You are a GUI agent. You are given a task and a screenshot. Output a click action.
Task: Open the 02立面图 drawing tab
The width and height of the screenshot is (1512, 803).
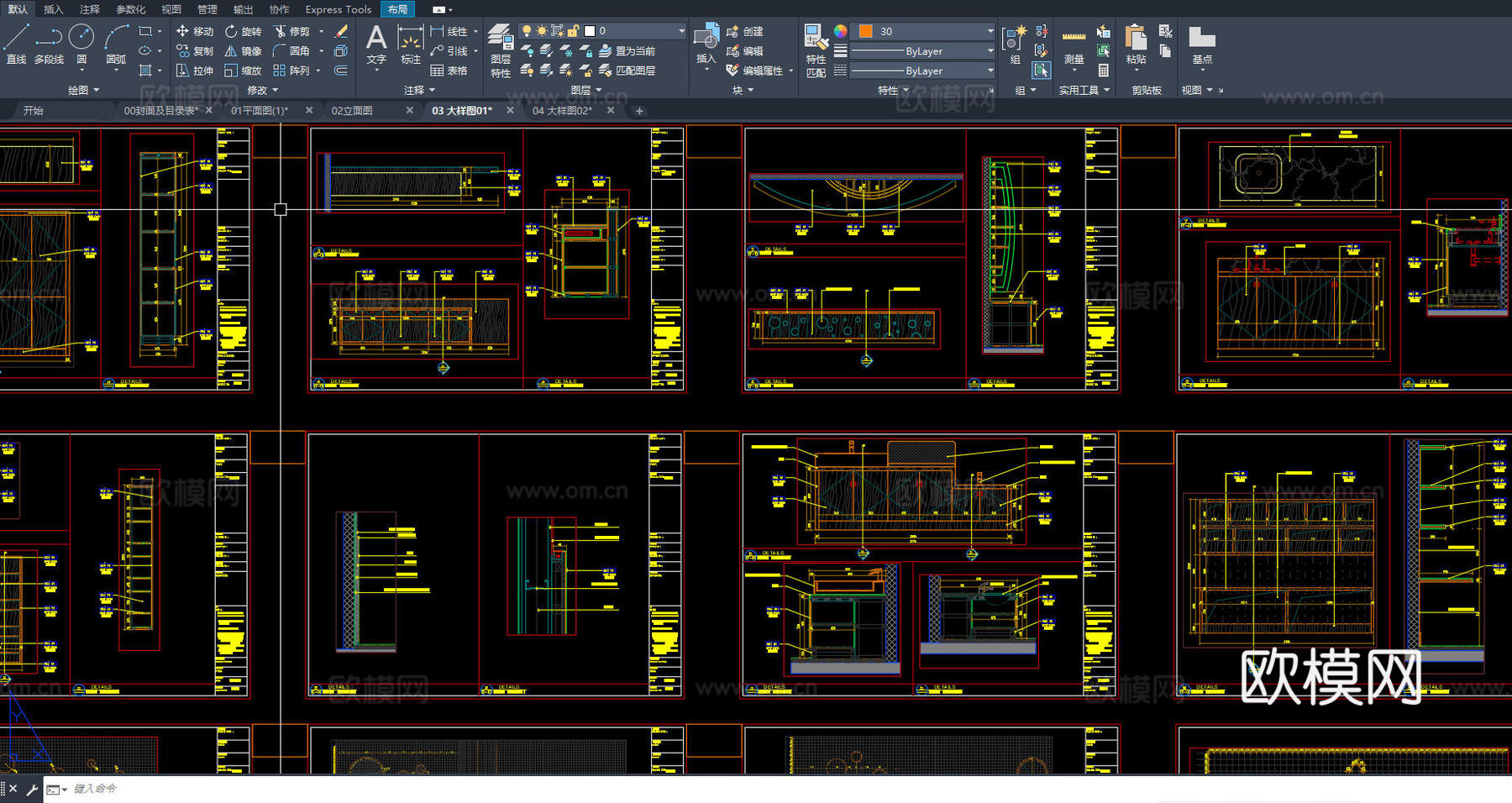tap(352, 110)
